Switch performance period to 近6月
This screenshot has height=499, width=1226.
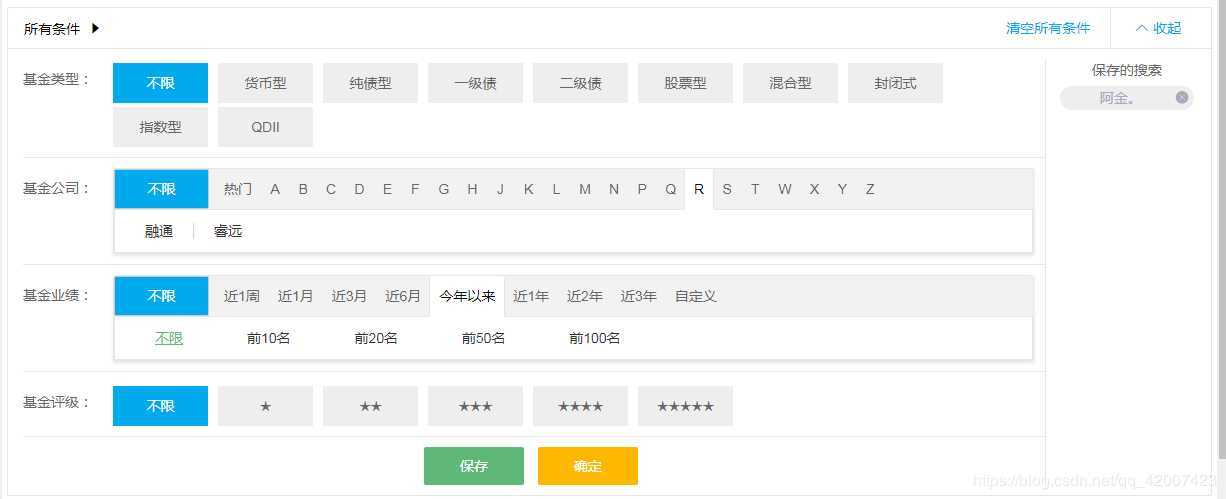pos(403,296)
